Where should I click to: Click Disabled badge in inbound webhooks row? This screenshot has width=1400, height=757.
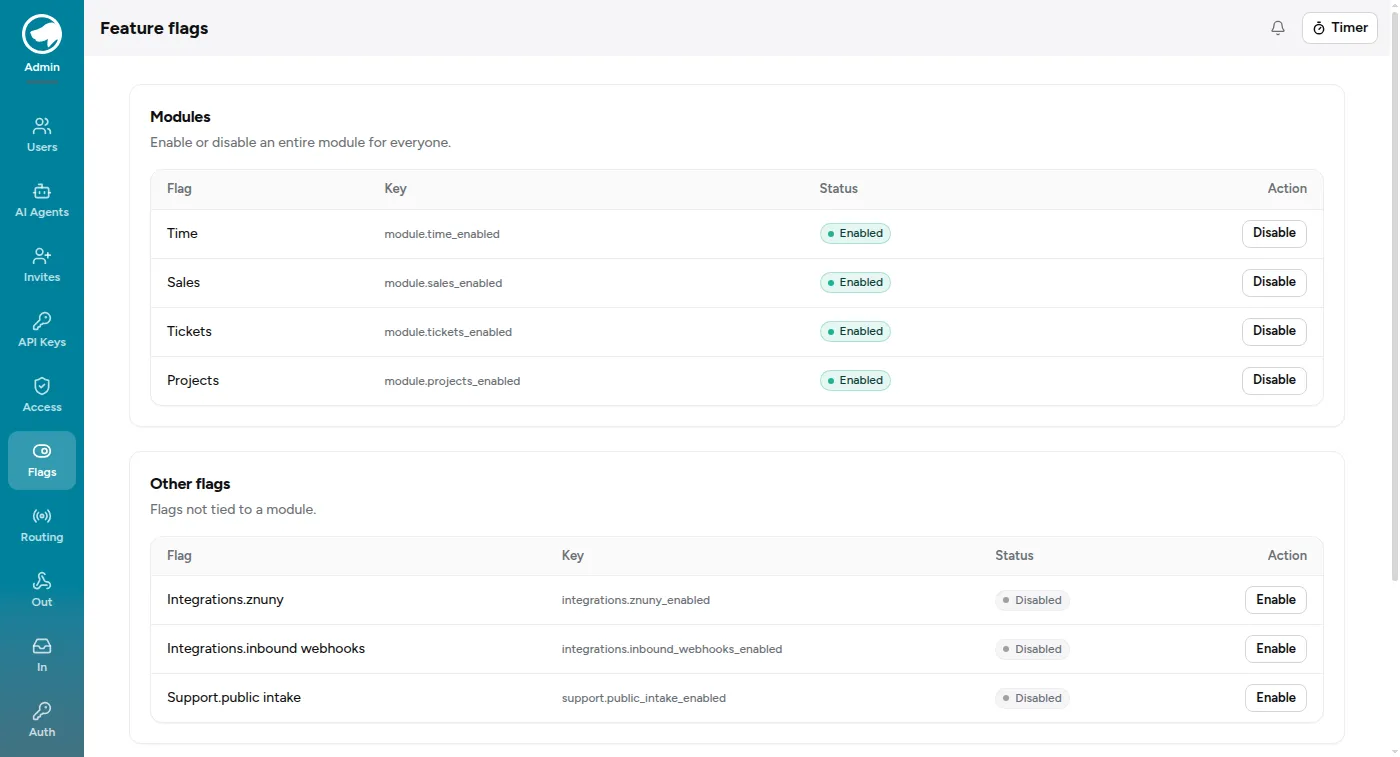pyautogui.click(x=1032, y=649)
